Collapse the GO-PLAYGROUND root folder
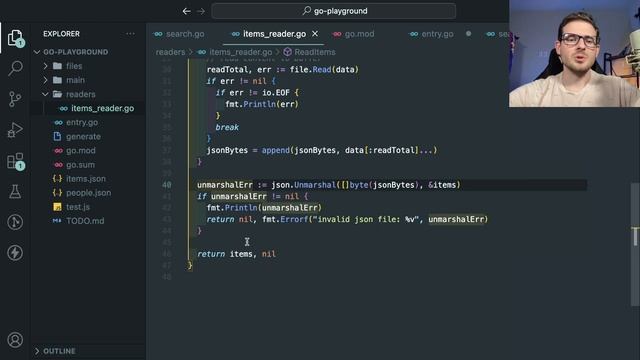 pos(37,52)
